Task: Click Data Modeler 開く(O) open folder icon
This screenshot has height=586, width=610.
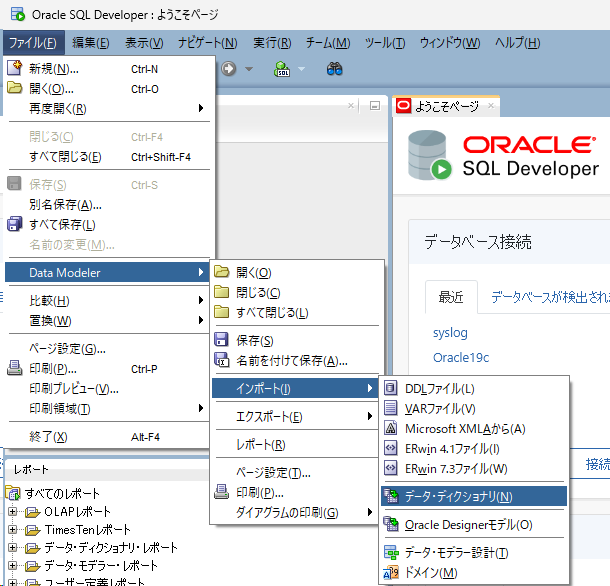Action: 222,272
